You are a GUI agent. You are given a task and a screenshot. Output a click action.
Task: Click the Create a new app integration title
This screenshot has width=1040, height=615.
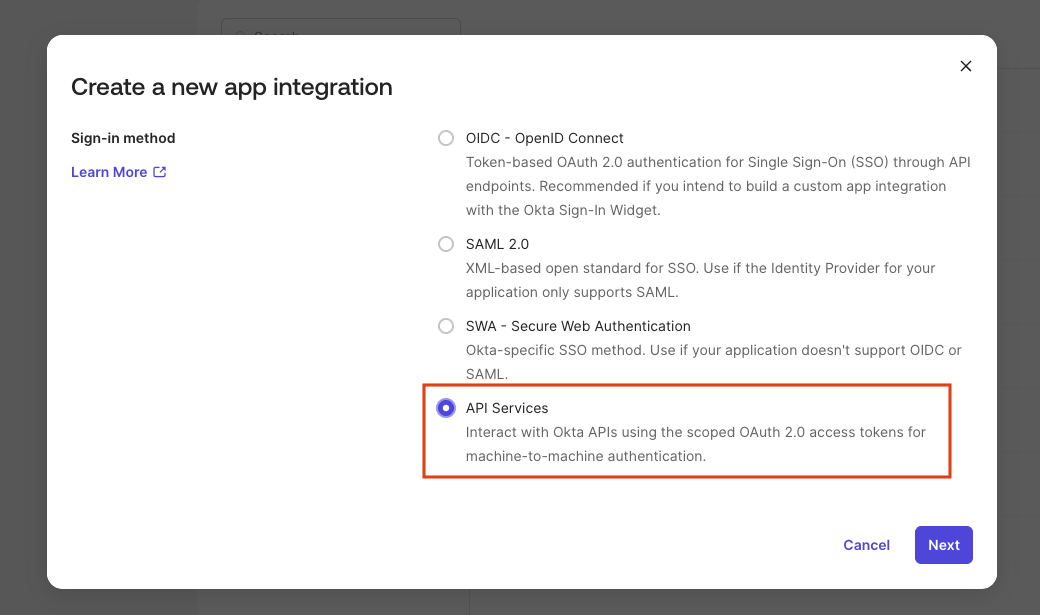[231, 87]
